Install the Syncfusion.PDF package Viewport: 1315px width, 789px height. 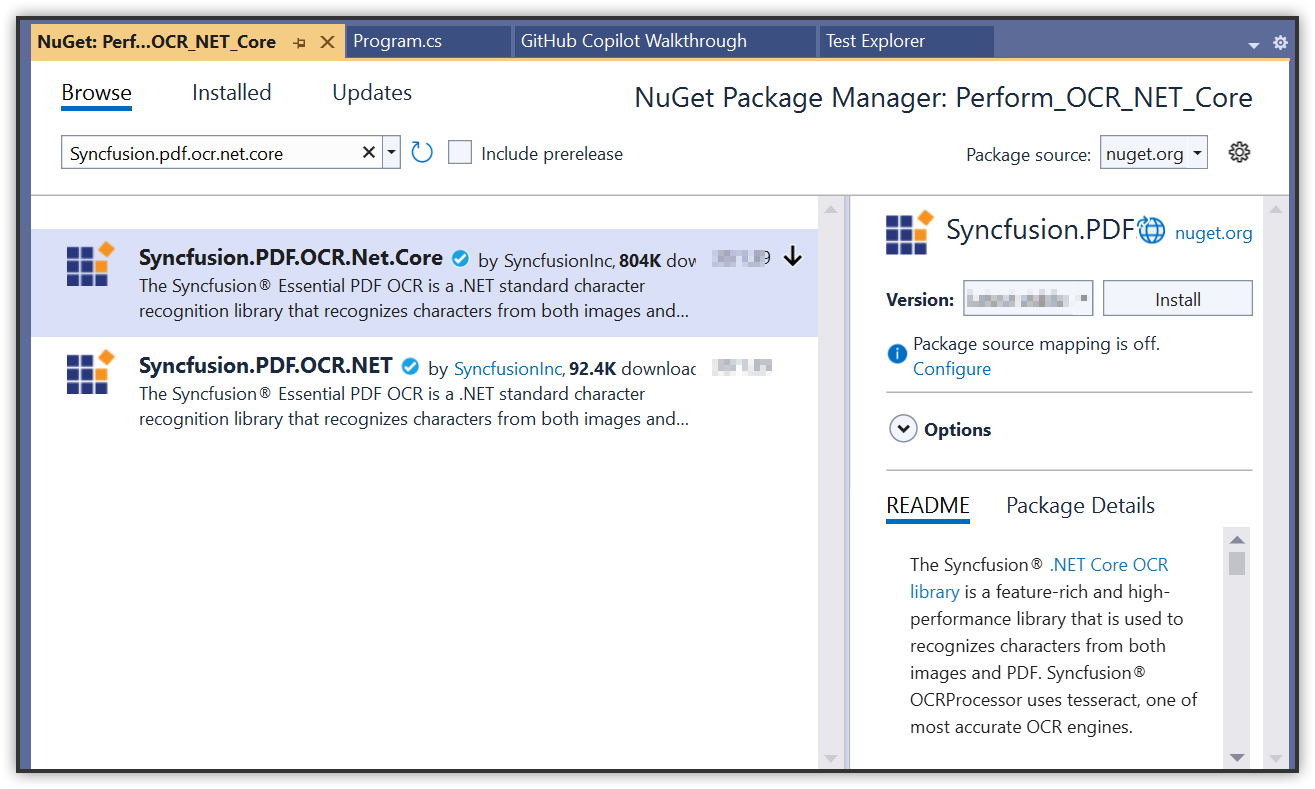pos(1177,297)
